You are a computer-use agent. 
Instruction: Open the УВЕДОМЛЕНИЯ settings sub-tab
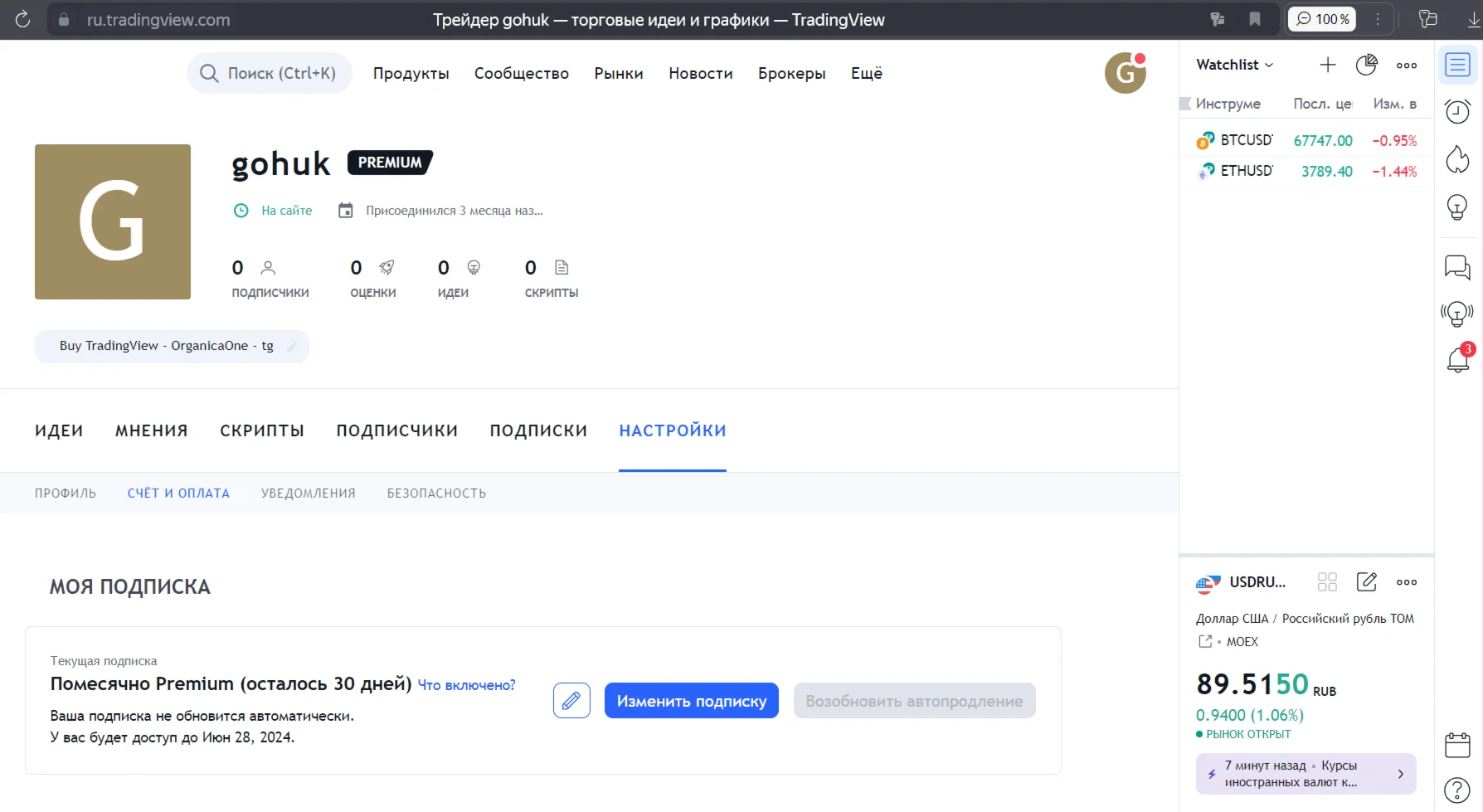pos(309,494)
